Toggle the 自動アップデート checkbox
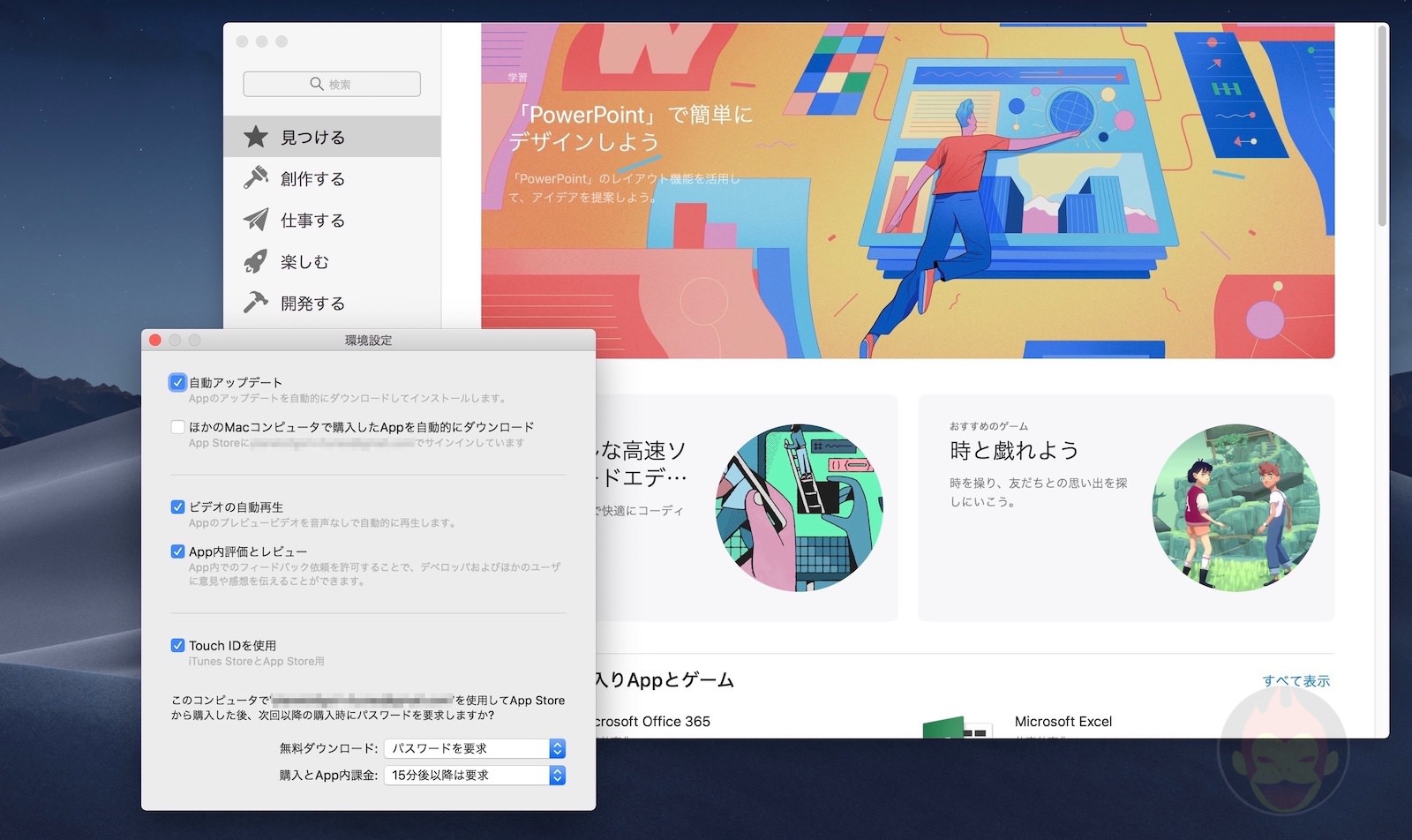The height and width of the screenshot is (840, 1412). (177, 382)
